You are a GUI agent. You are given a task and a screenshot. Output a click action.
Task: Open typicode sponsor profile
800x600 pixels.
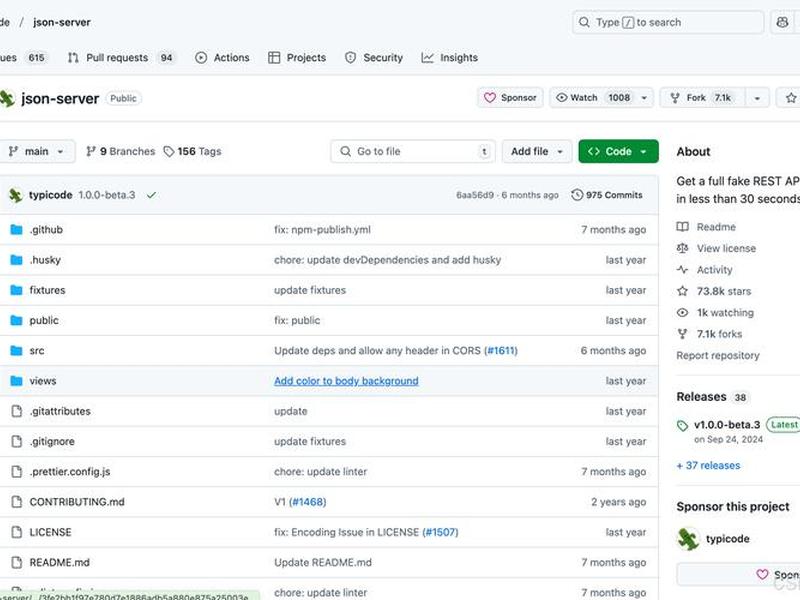pos(728,539)
